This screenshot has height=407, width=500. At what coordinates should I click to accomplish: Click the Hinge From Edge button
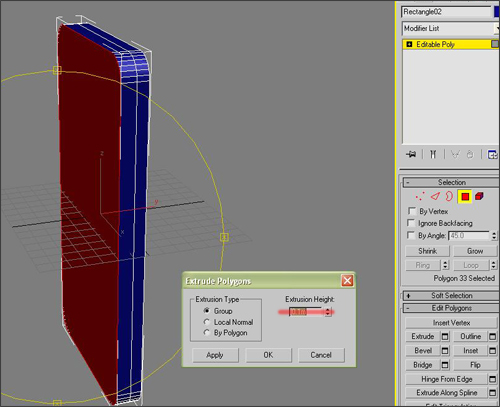click(x=447, y=379)
